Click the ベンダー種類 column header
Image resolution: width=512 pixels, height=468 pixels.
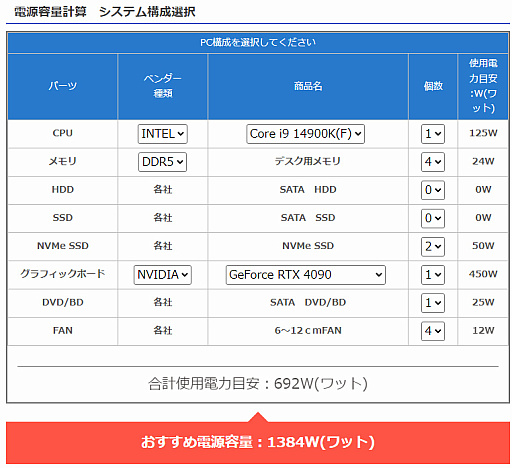coord(163,86)
